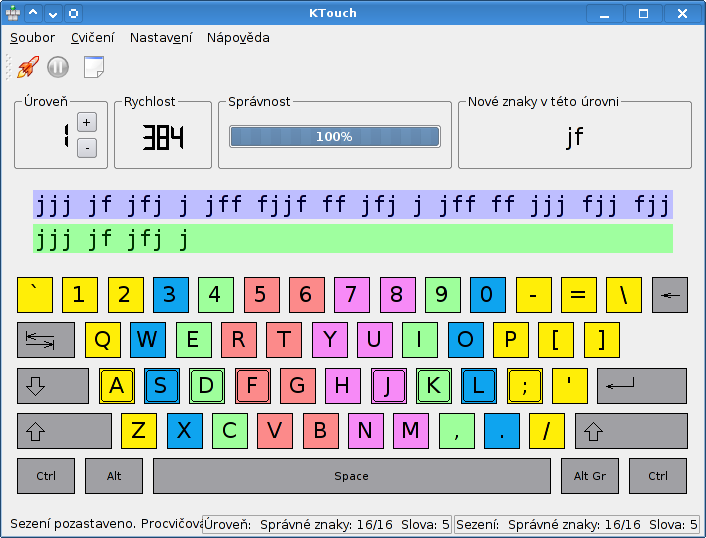This screenshot has width=706, height=538.
Task: Open the Nápověda menu
Action: click(238, 38)
